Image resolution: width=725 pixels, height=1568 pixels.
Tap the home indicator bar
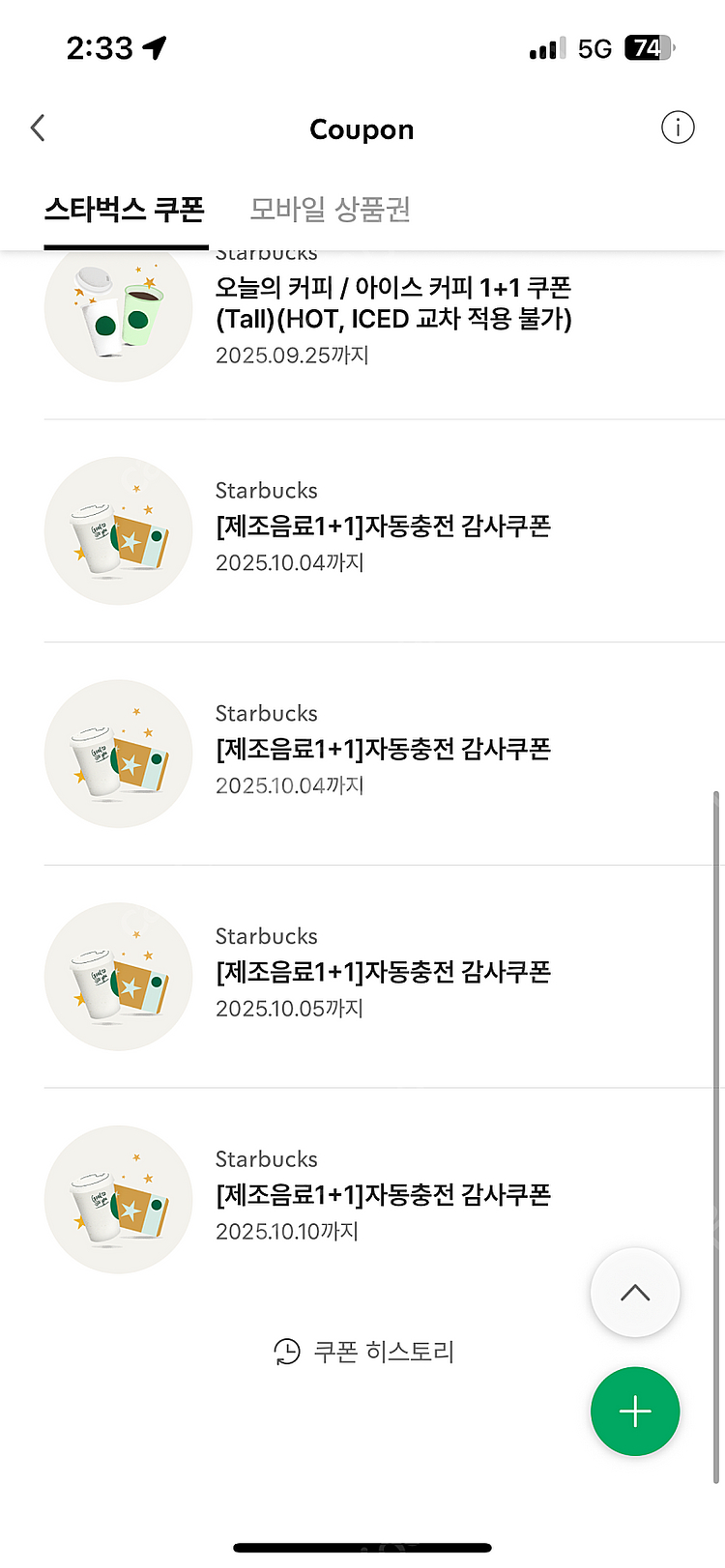pyautogui.click(x=362, y=1548)
